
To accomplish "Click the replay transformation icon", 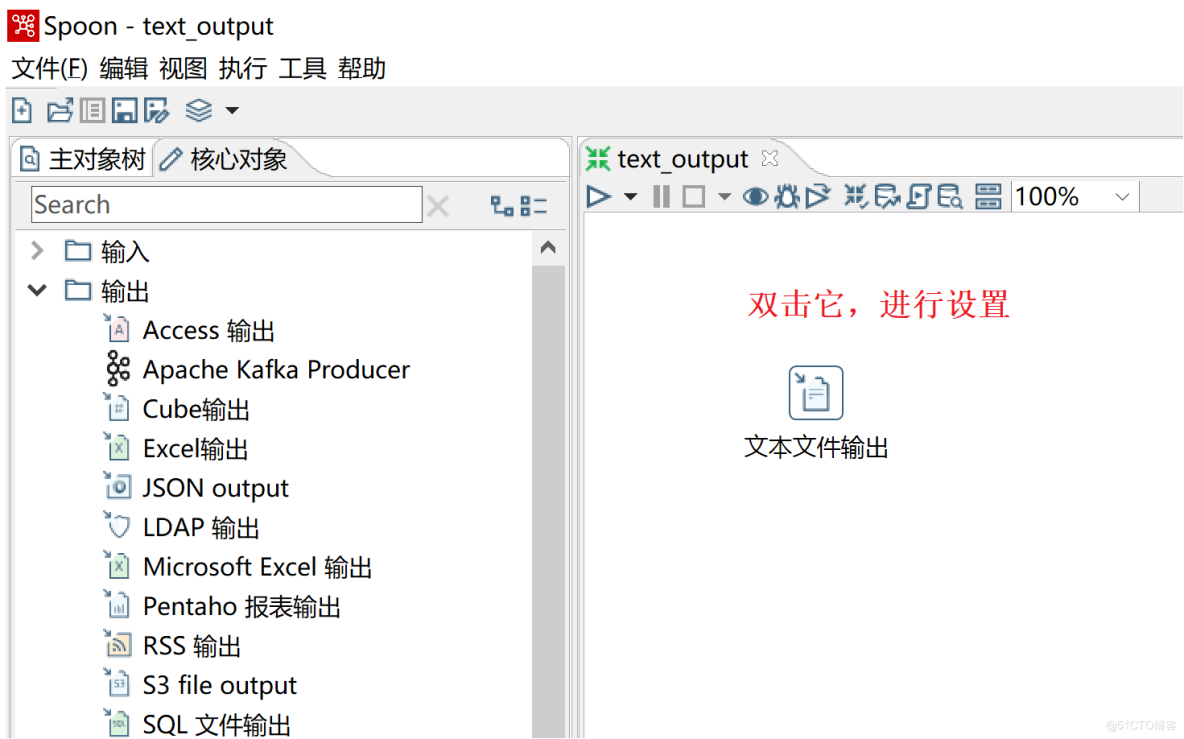I will 818,197.
